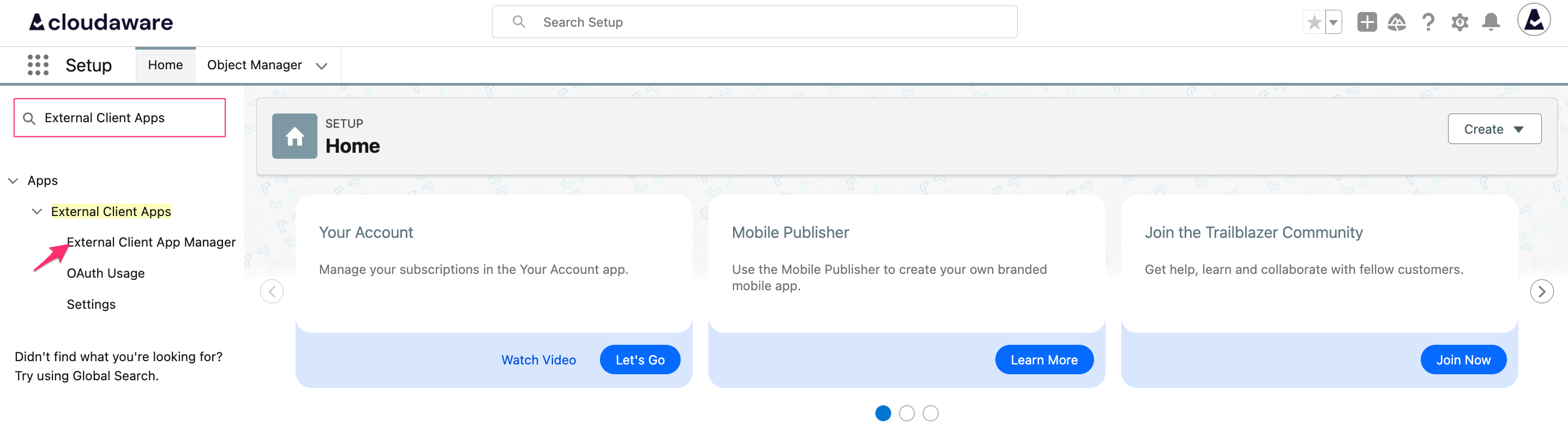Open the help question mark icon
This screenshot has height=431, width=1568.
pos(1428,22)
